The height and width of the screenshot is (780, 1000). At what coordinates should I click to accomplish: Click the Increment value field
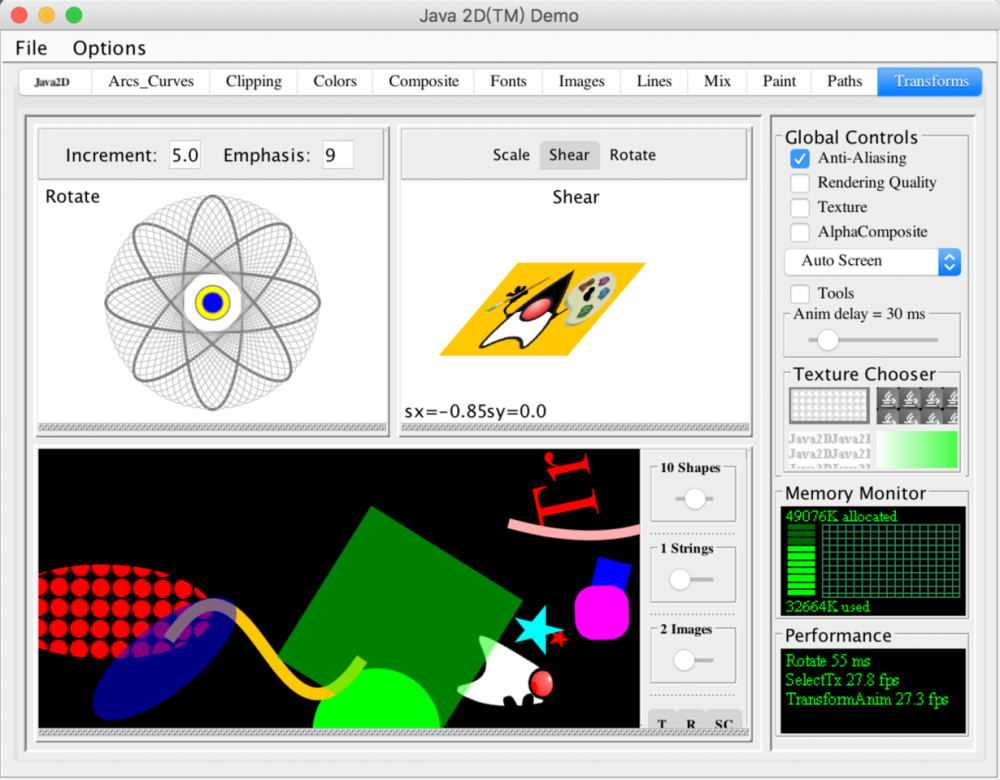[x=185, y=155]
